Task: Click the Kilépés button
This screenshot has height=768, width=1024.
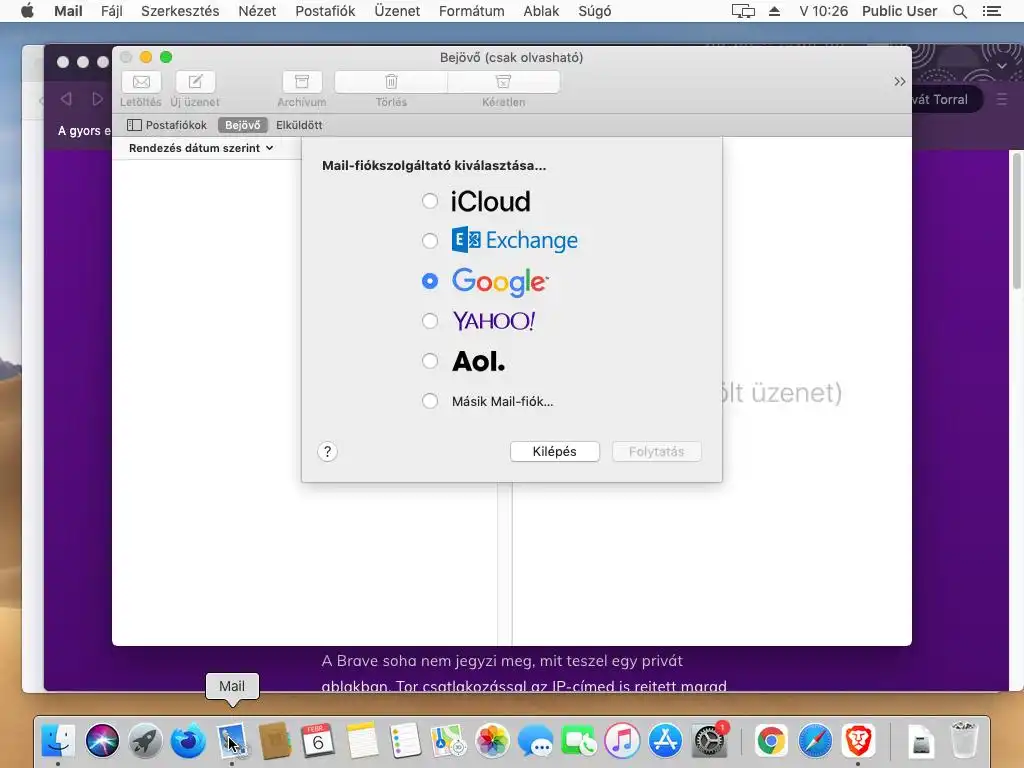Action: click(554, 451)
